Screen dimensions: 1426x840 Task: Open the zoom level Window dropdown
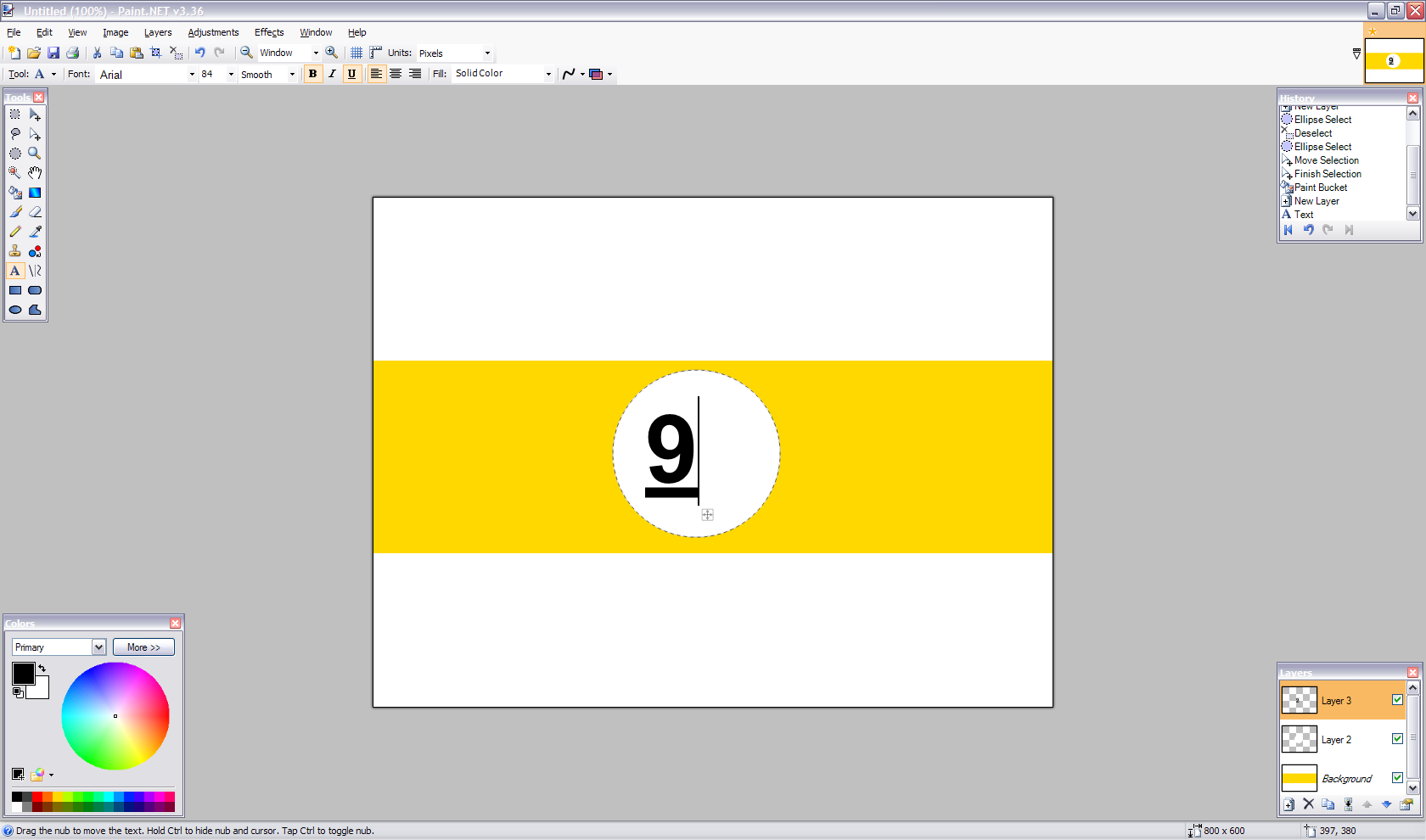(x=316, y=53)
